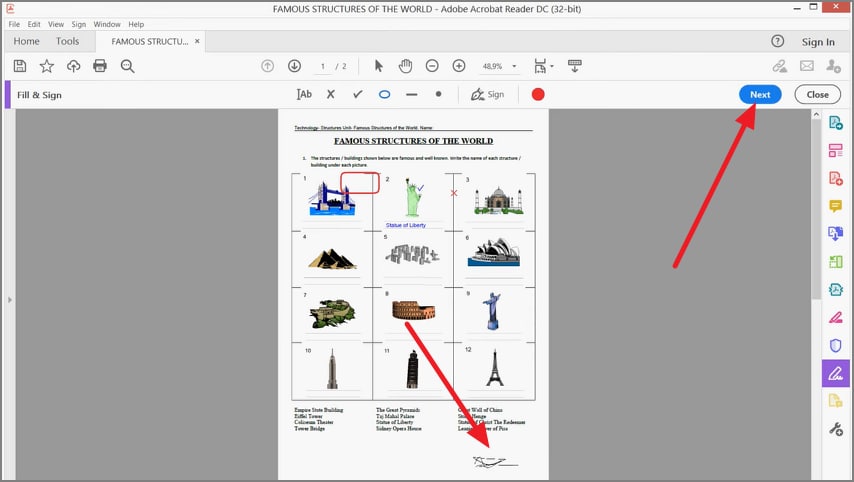Select the circle shape tool
Image resolution: width=854 pixels, height=482 pixels.
click(x=385, y=94)
